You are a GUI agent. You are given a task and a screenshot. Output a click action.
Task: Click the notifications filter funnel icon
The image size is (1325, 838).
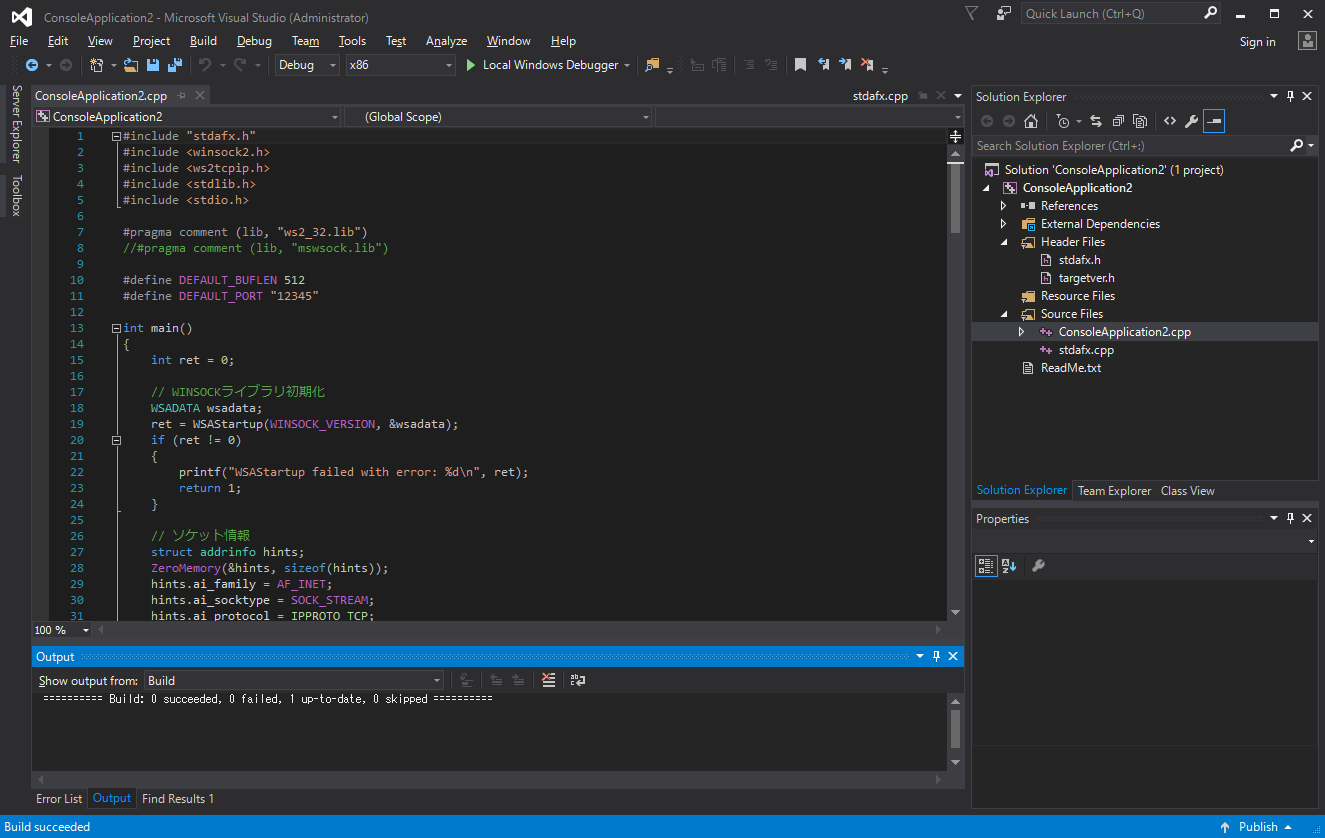coord(972,13)
